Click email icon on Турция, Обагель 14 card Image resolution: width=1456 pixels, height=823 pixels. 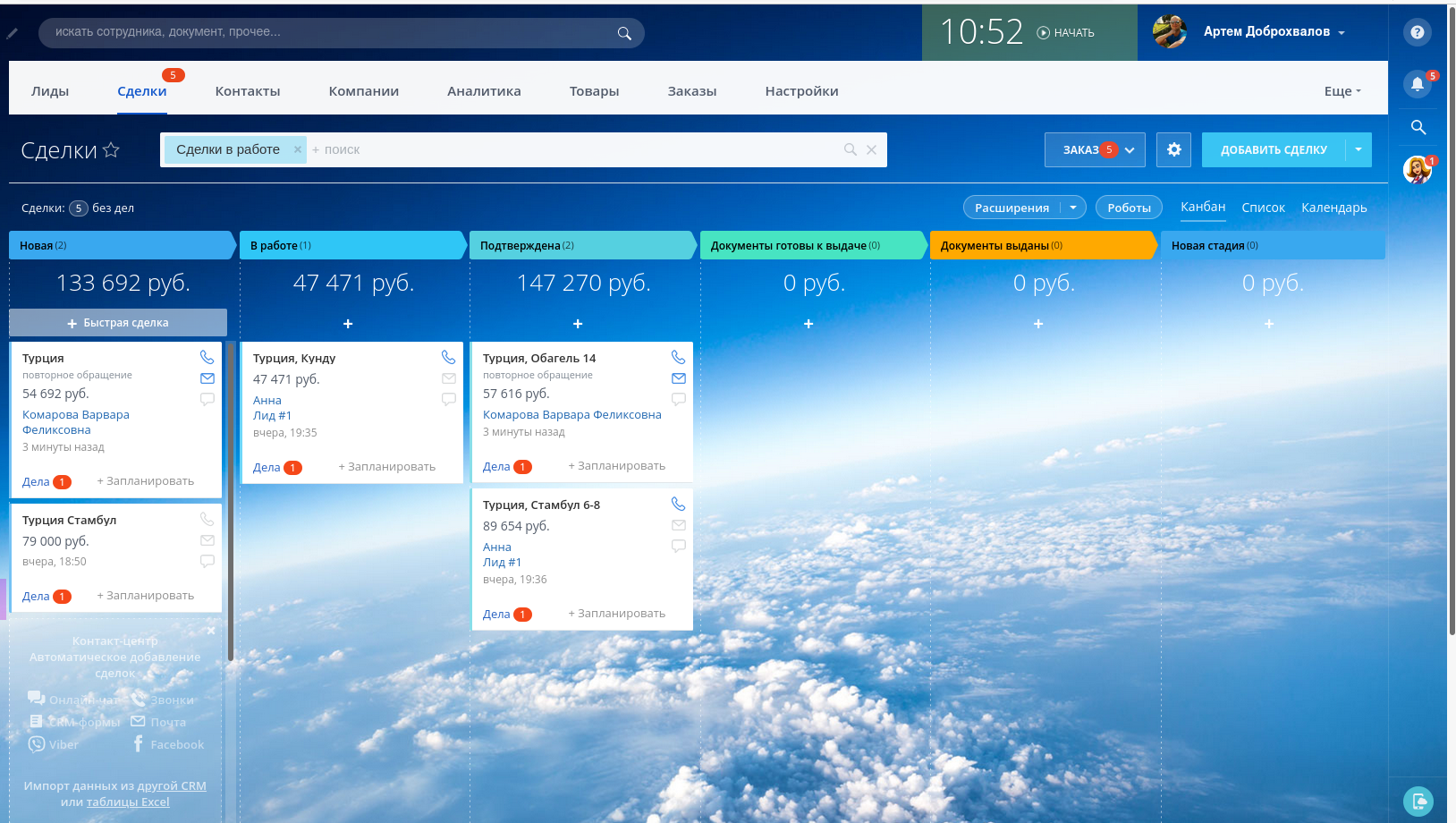pos(679,378)
